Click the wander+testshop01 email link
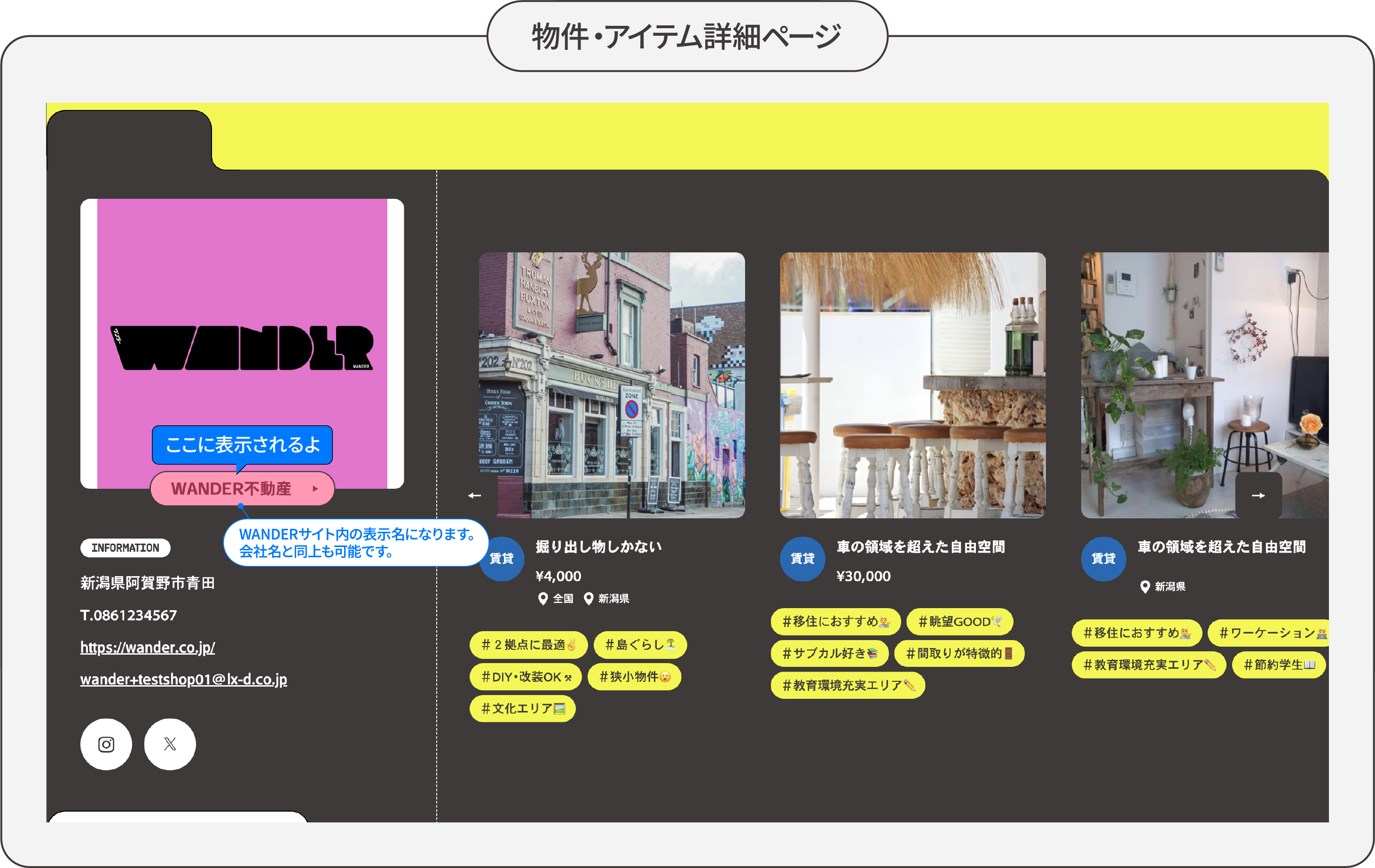 click(183, 679)
